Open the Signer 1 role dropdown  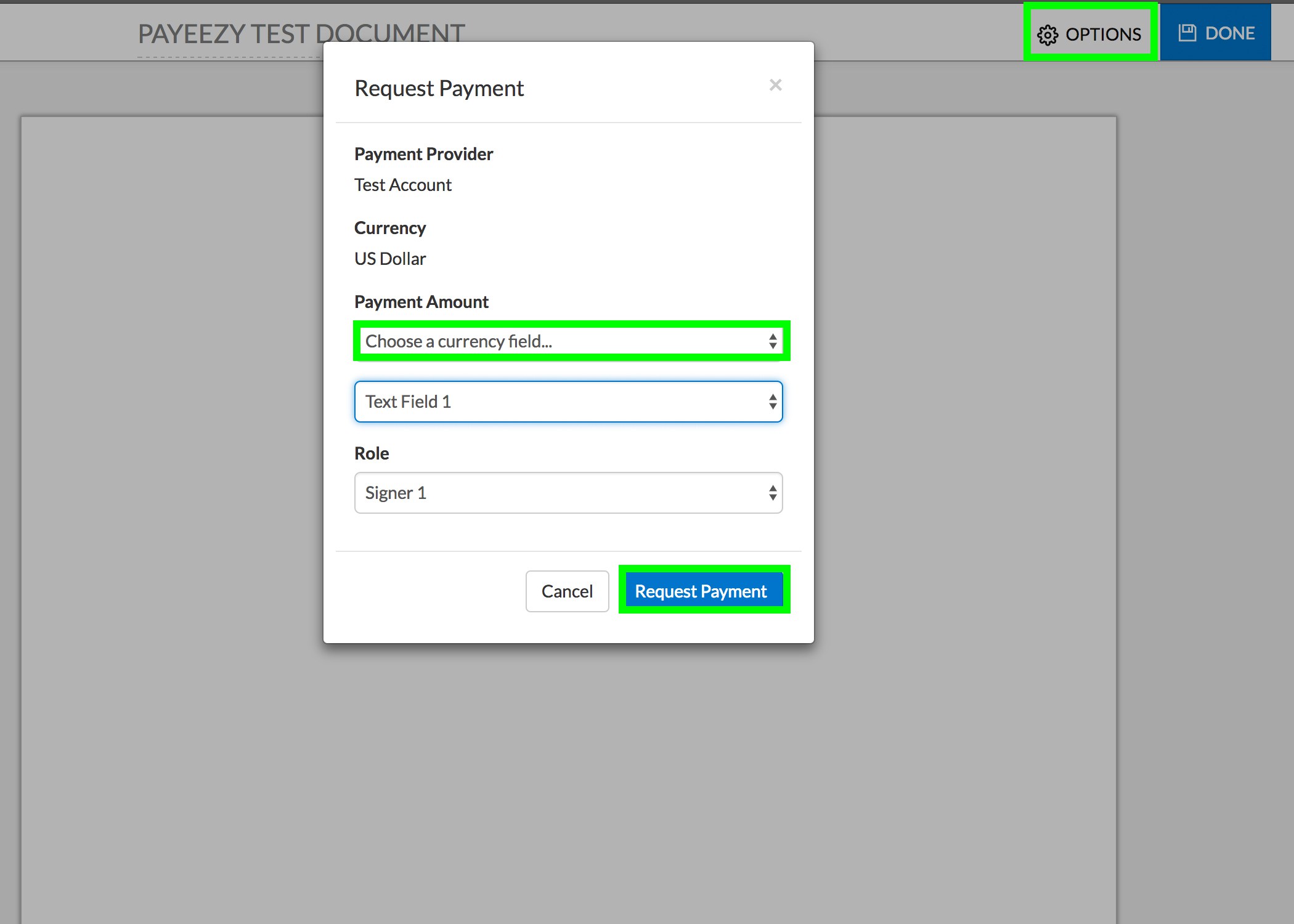[555, 493]
